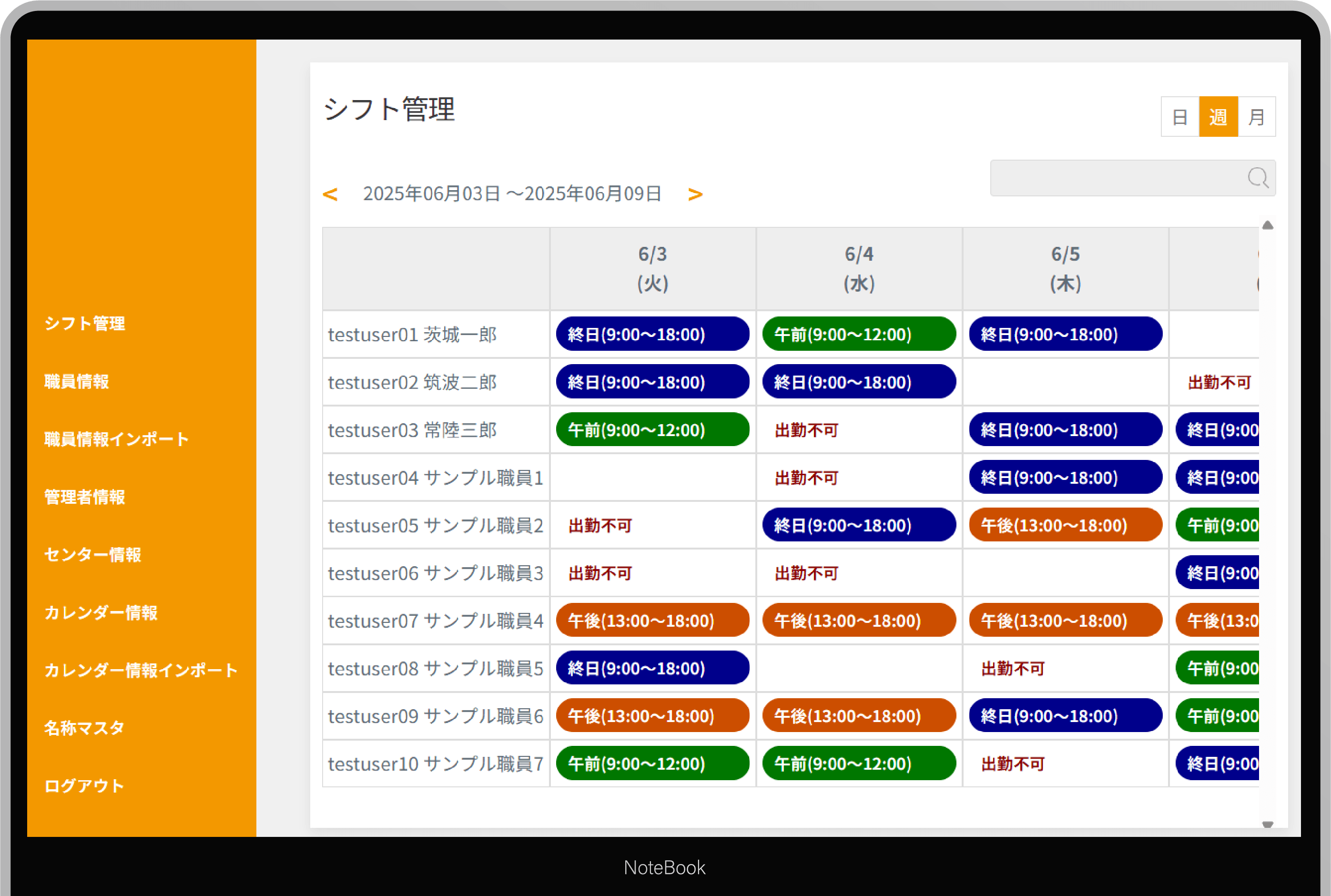Open センター情報 in sidebar
The image size is (1331, 896).
(92, 554)
